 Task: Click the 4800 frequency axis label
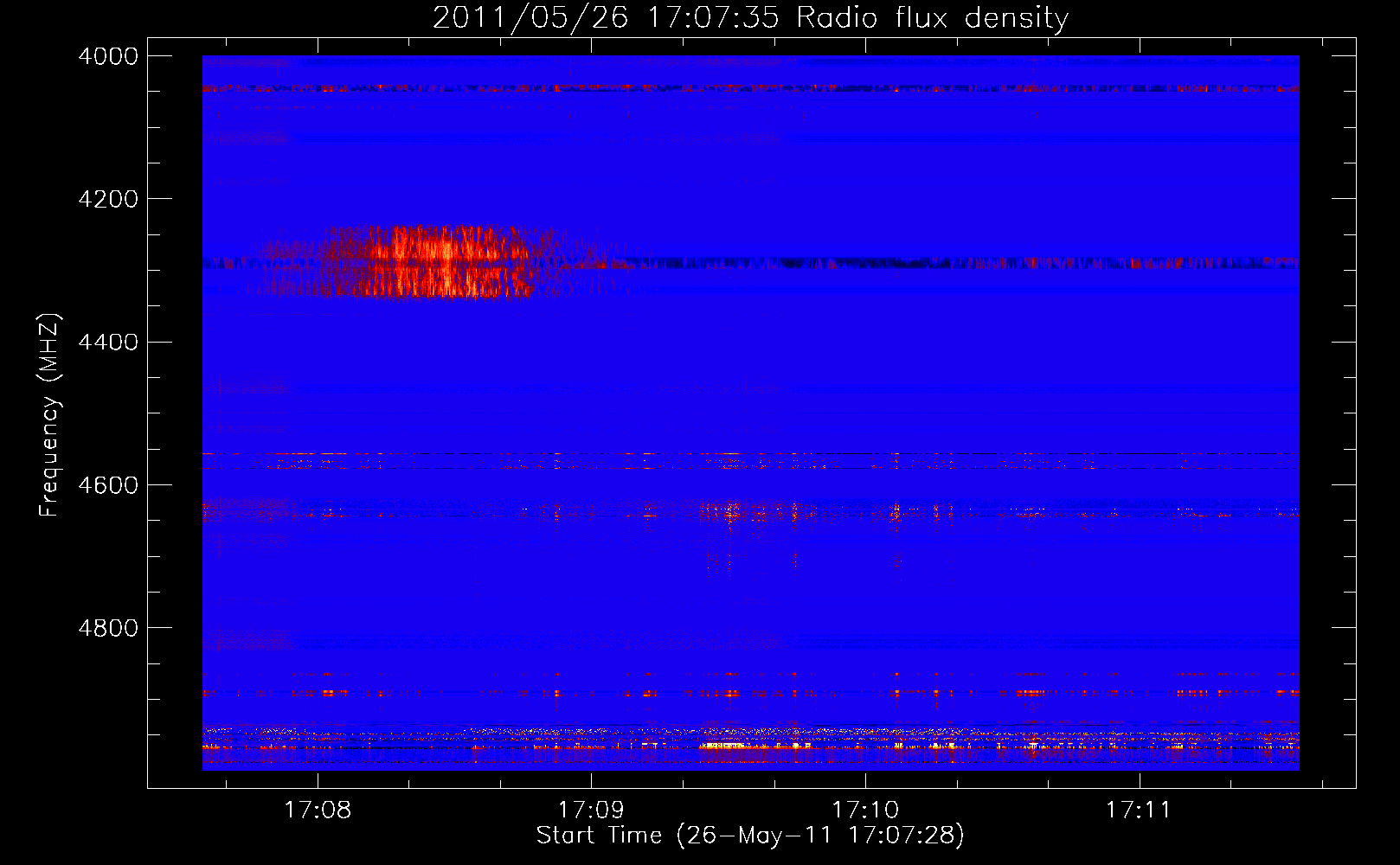108,628
